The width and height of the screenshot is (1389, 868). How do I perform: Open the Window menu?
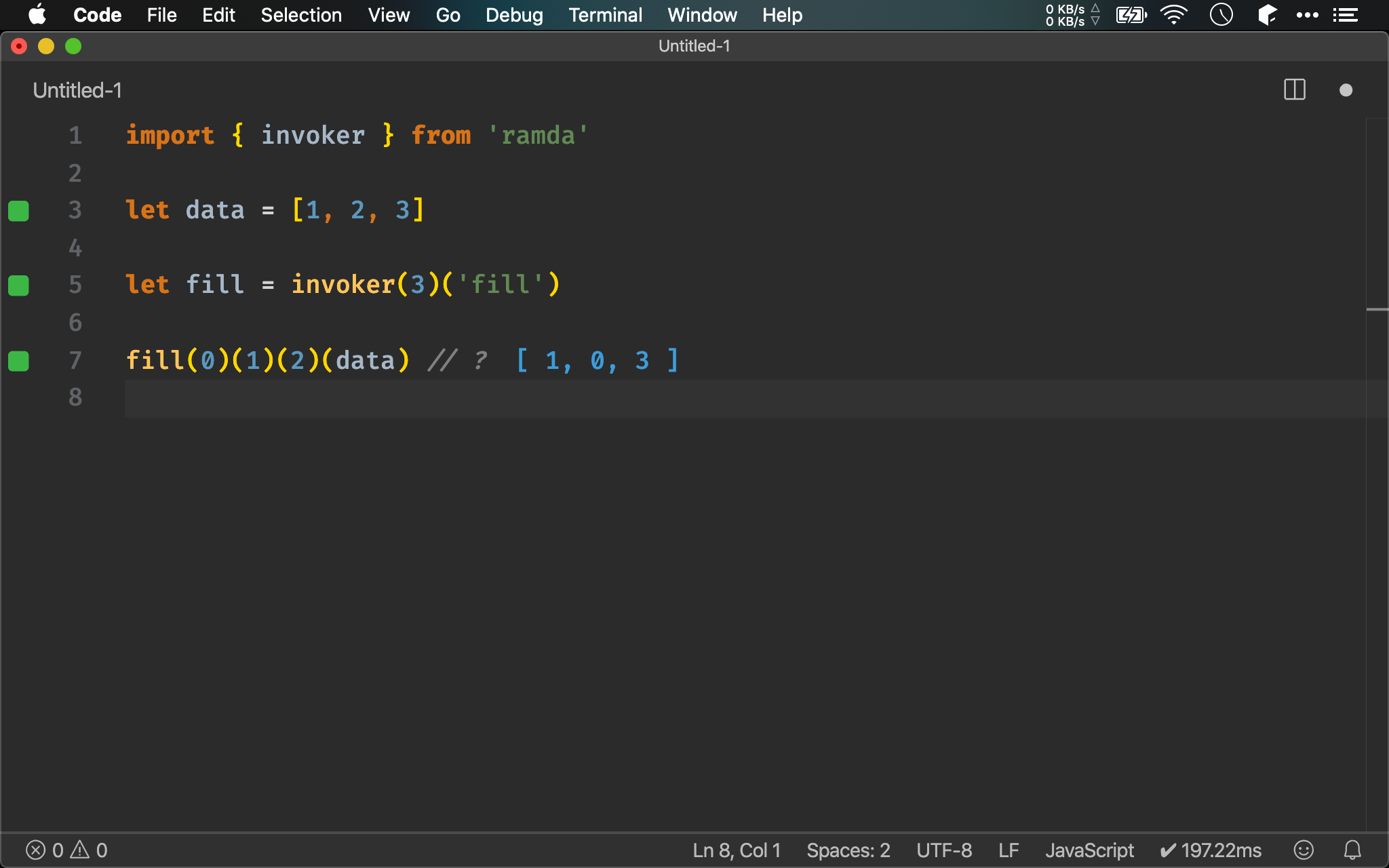702,15
